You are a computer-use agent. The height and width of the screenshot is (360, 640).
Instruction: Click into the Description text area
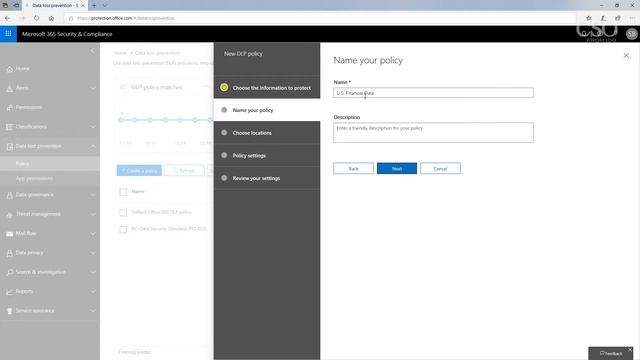click(x=433, y=133)
